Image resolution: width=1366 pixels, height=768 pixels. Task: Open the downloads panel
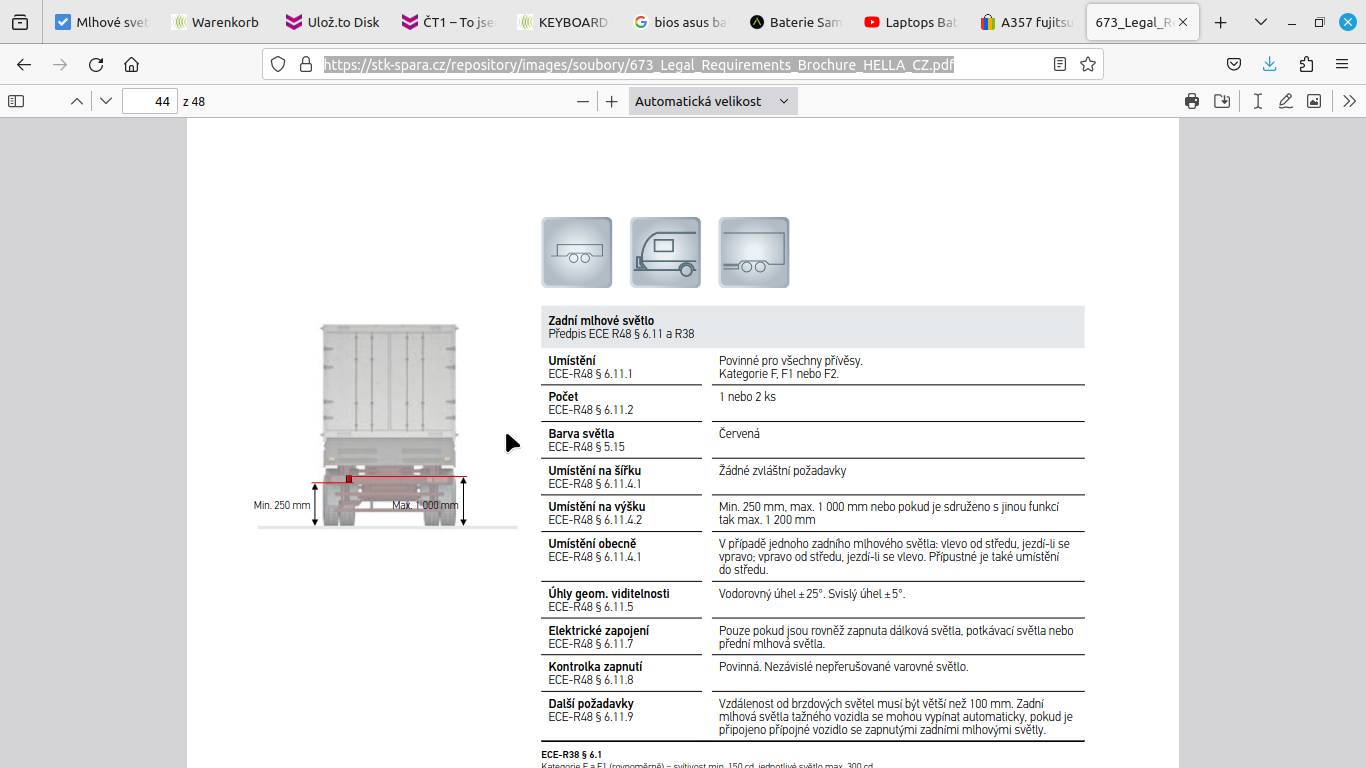[x=1269, y=64]
